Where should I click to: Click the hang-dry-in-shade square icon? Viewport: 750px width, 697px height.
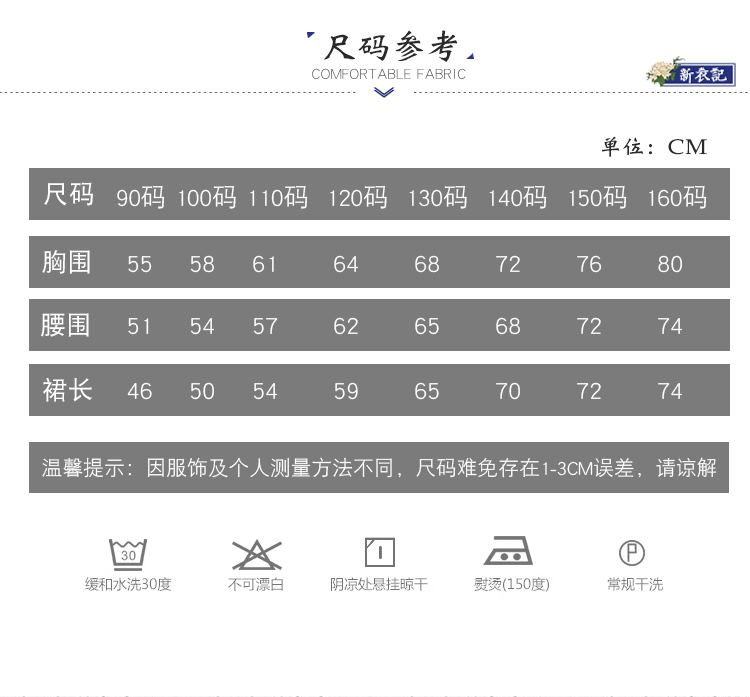pyautogui.click(x=379, y=552)
